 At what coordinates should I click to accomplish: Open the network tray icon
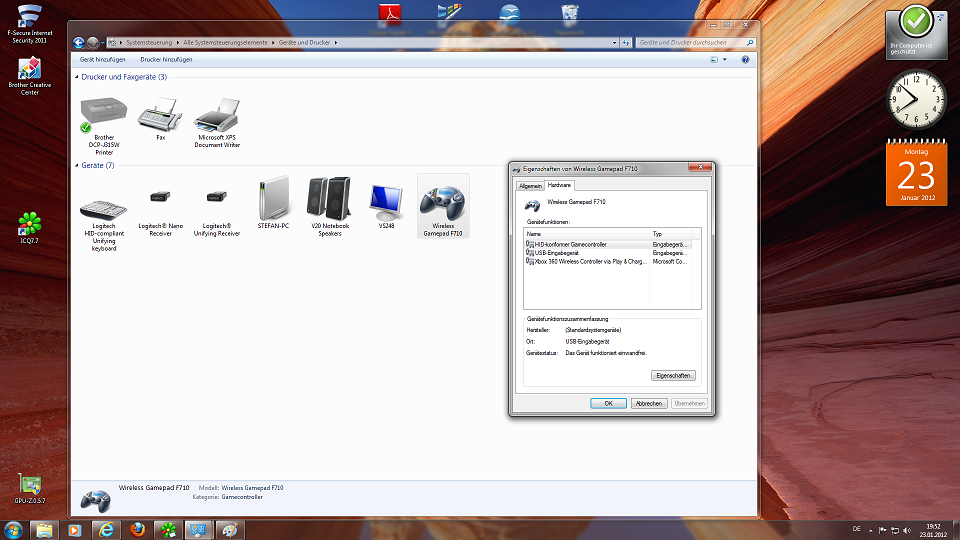pos(894,530)
